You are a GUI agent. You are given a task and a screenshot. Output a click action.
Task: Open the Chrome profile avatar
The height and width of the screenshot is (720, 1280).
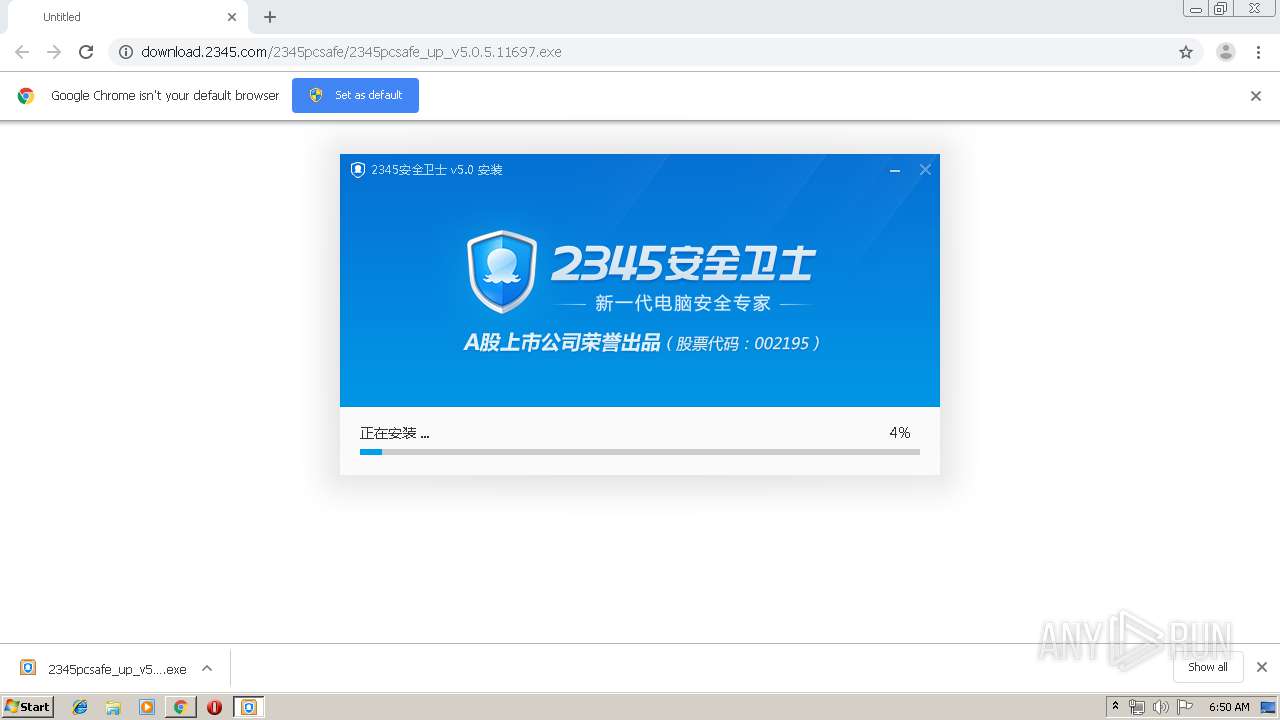pyautogui.click(x=1226, y=52)
